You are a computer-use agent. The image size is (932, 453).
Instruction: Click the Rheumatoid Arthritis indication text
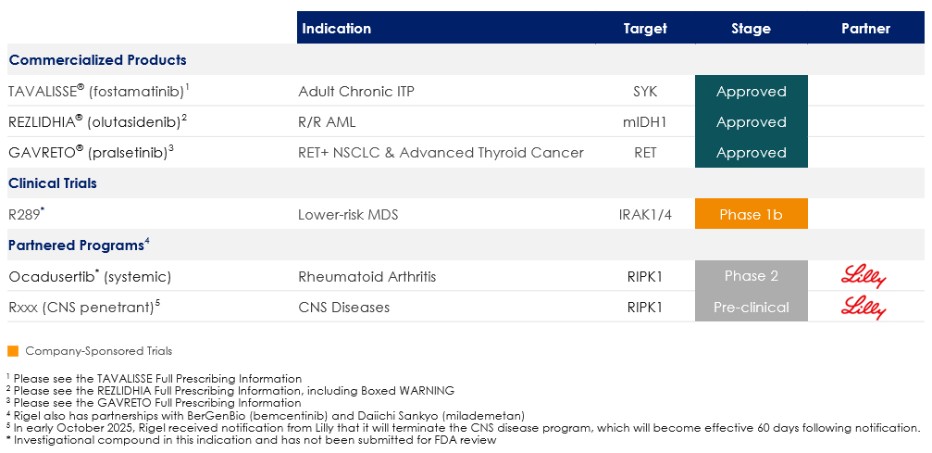(367, 277)
